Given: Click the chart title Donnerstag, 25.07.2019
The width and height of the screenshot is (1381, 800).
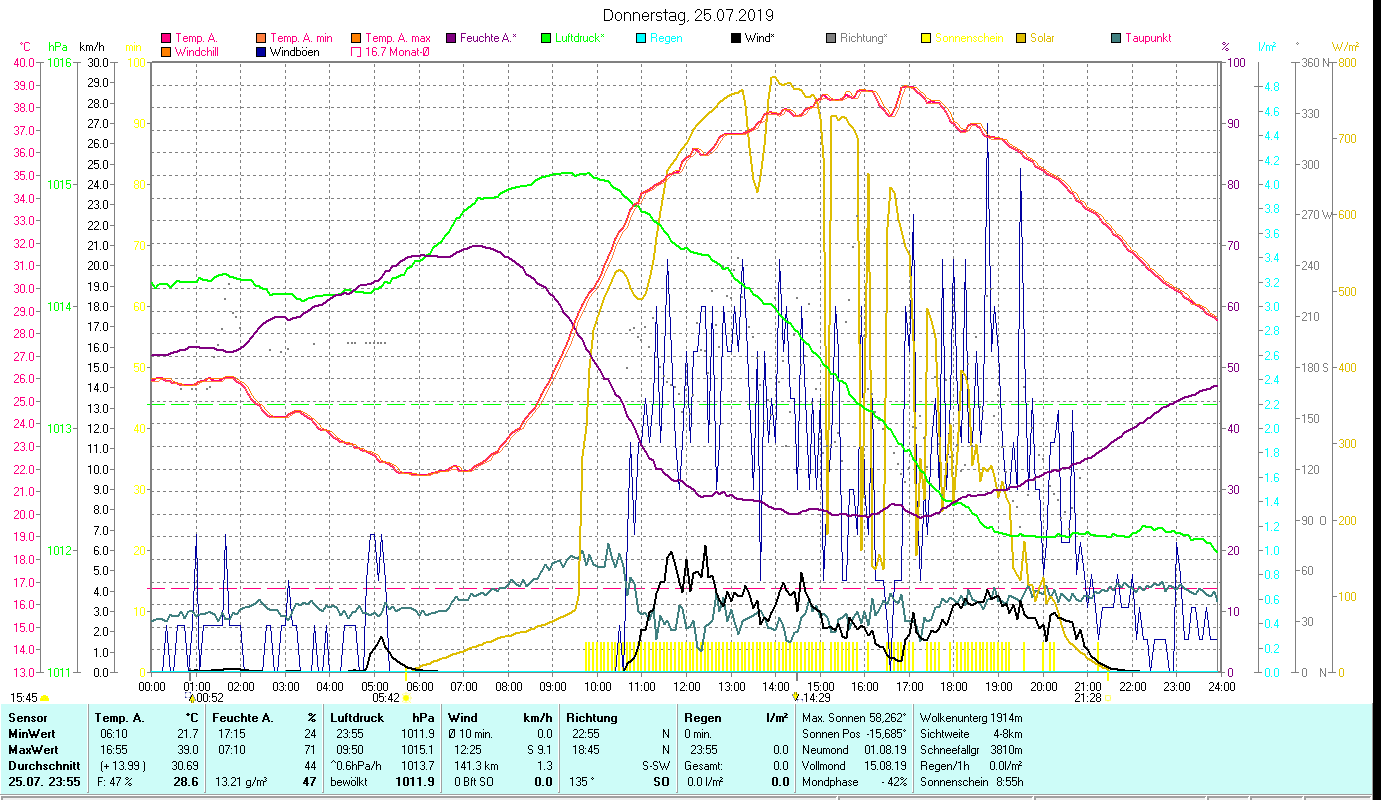Looking at the screenshot, I should (689, 15).
